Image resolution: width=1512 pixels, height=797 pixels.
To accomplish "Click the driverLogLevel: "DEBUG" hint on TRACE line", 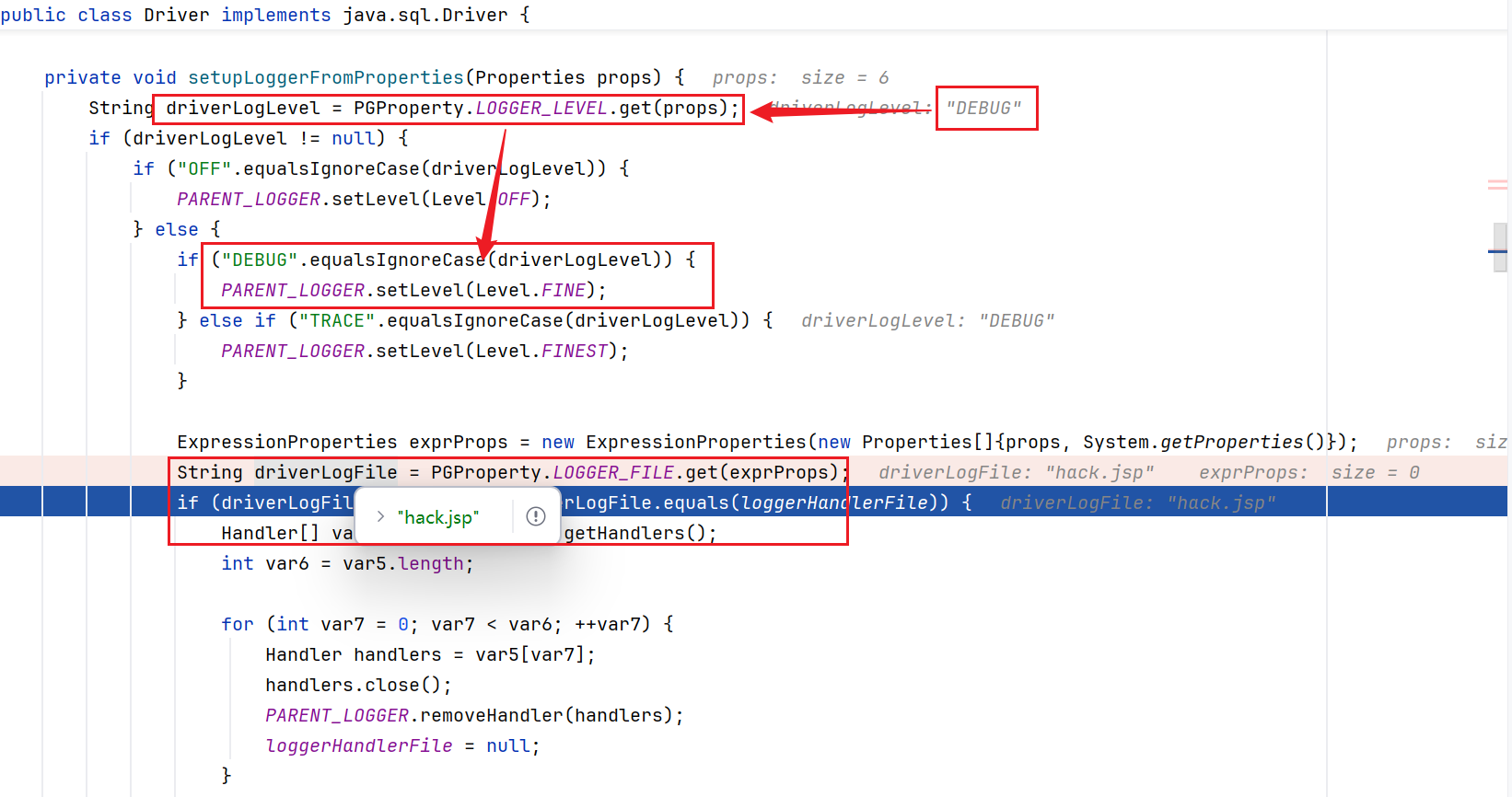I will pos(927,320).
